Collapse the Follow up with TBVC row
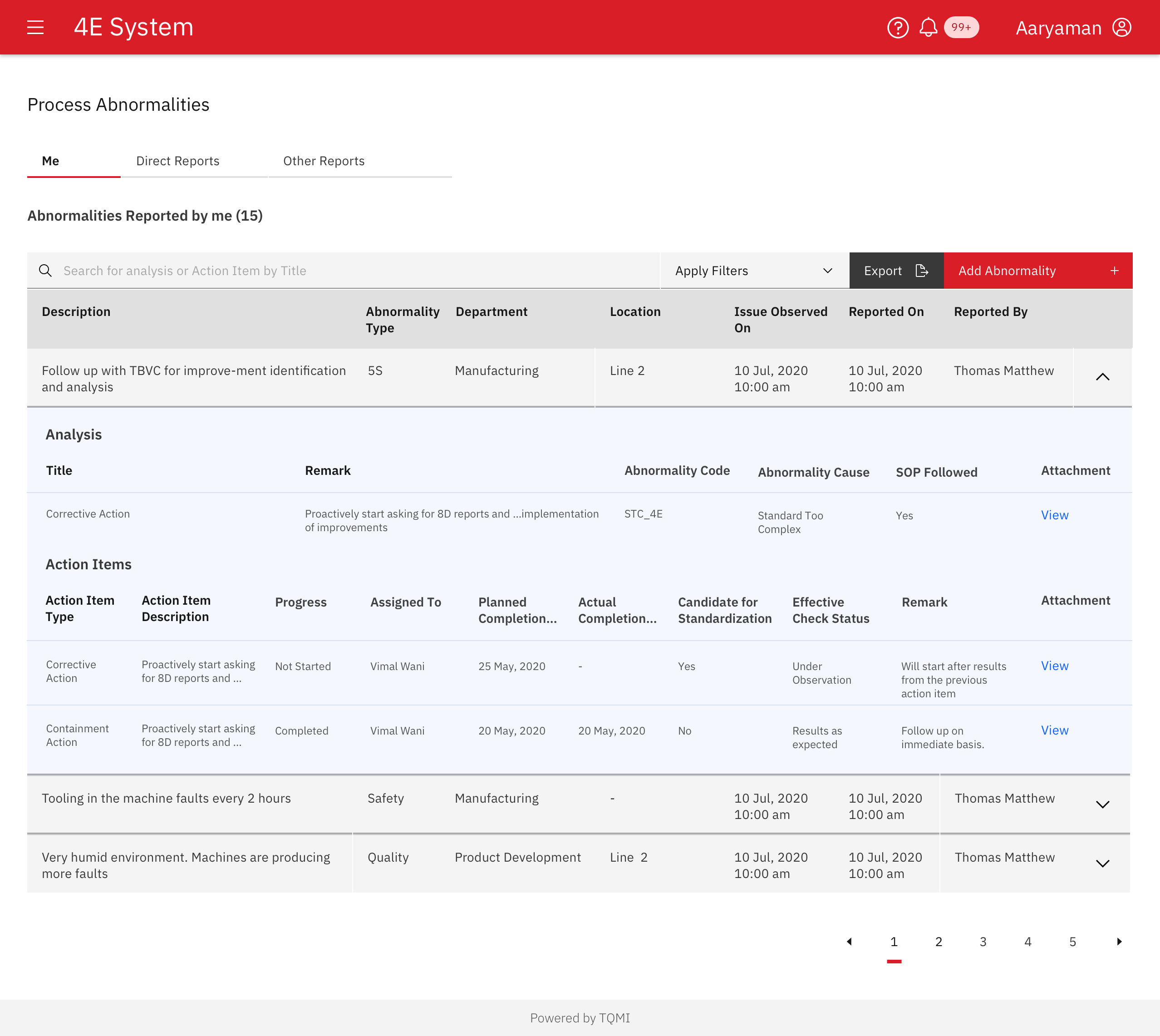This screenshot has height=1036, width=1160. click(1102, 377)
